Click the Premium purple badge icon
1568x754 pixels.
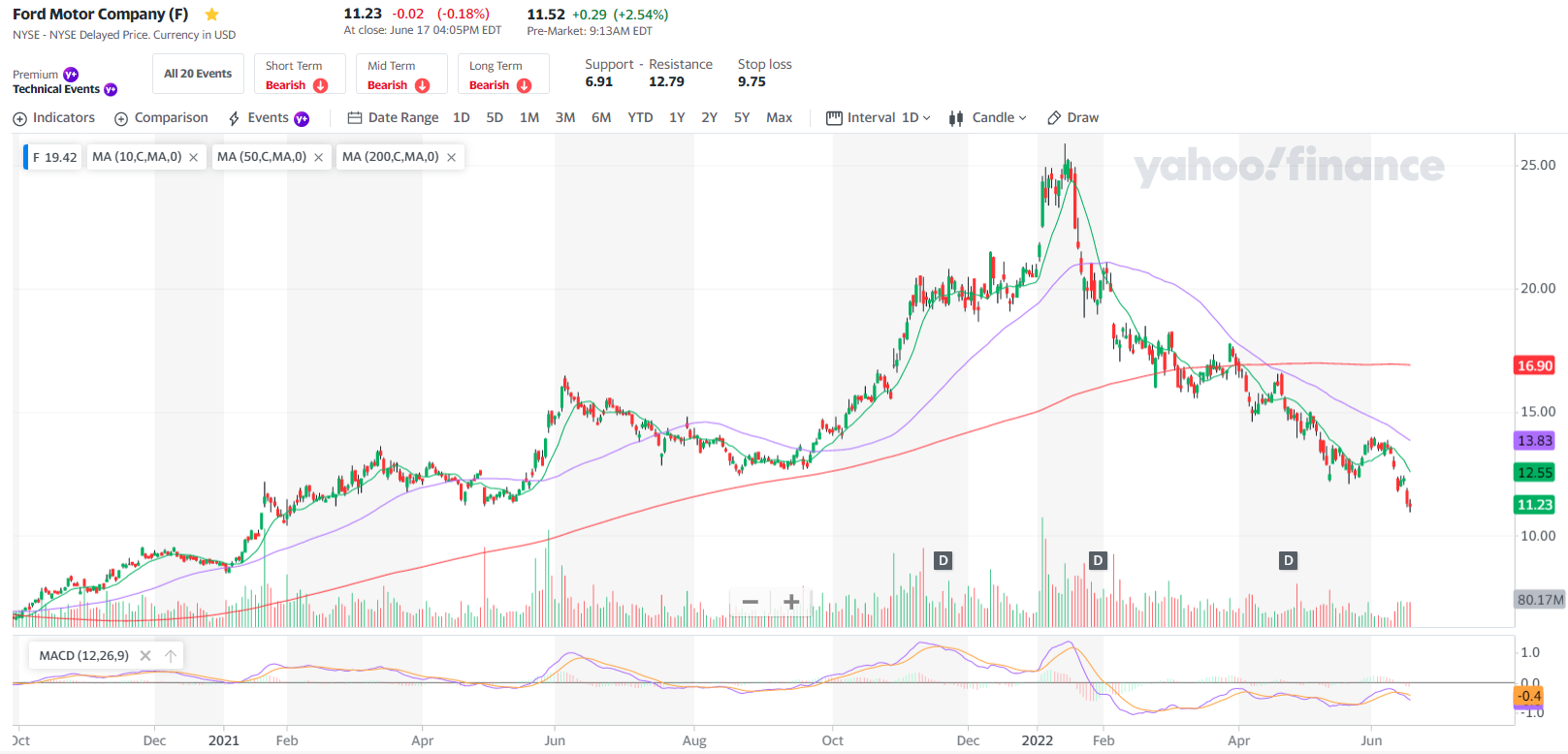[71, 75]
